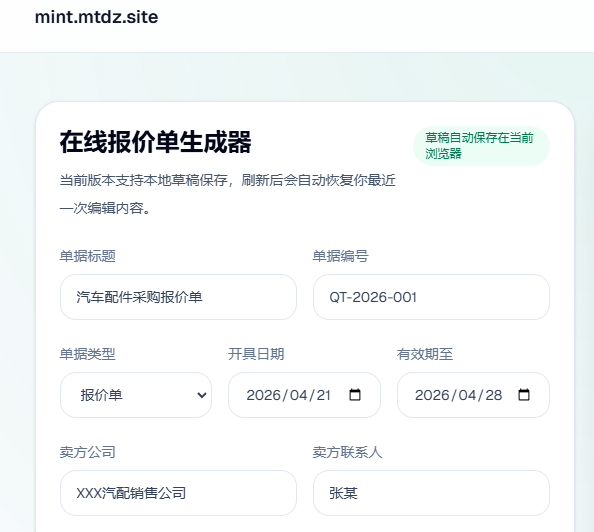Select the month 04 in 有效期至
This screenshot has height=532, width=594.
click(467, 395)
